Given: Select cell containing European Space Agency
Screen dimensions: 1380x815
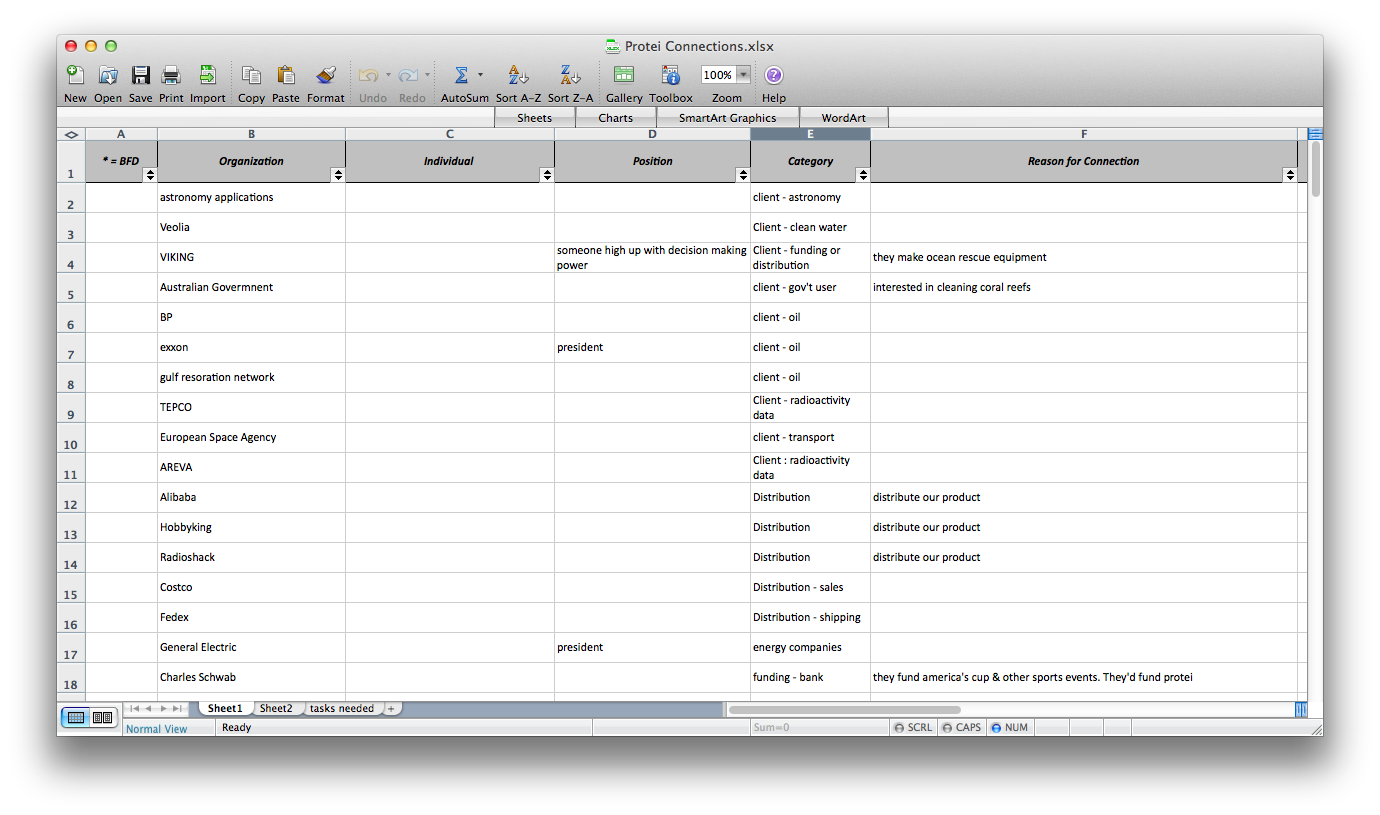Looking at the screenshot, I should [x=251, y=438].
